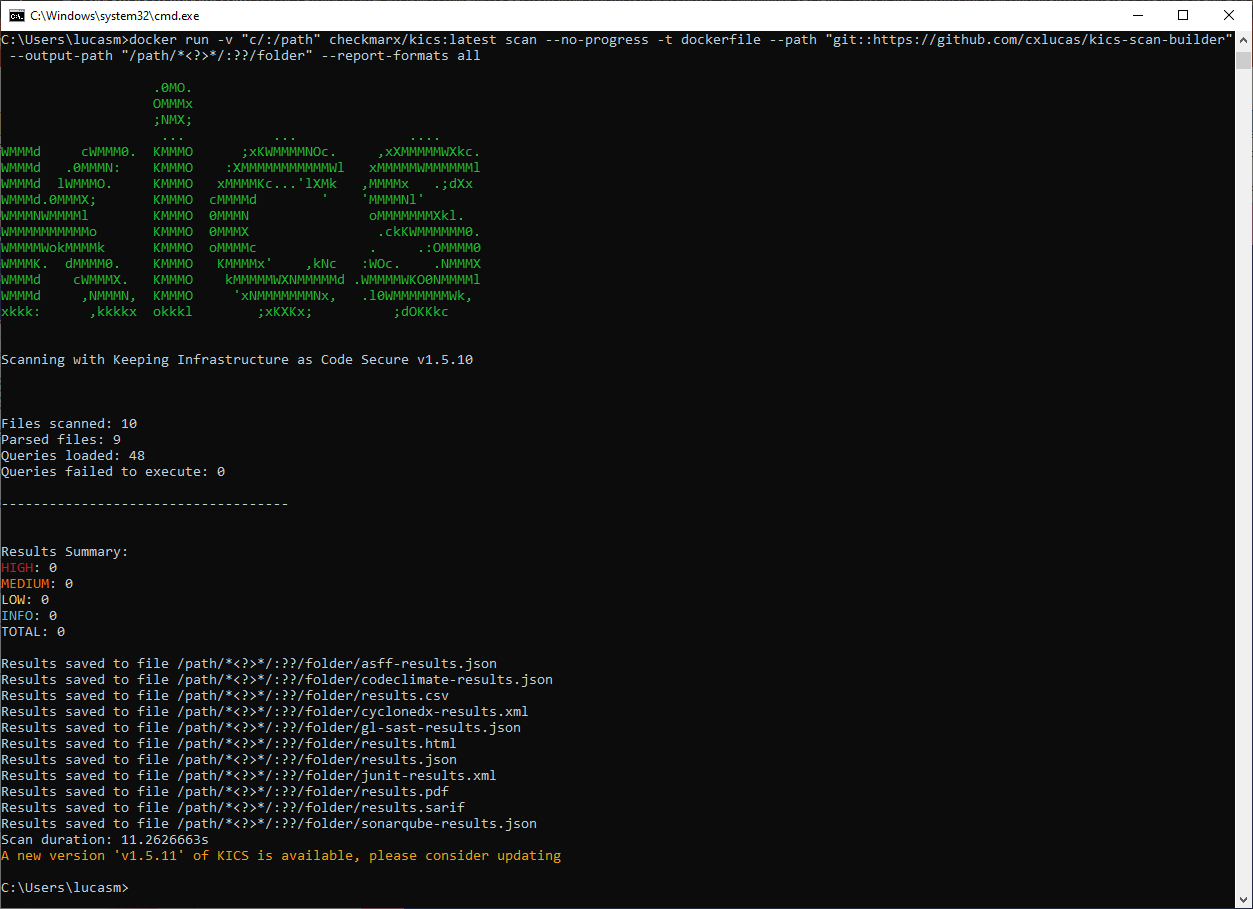Image resolution: width=1253 pixels, height=909 pixels.
Task: Click the dashed separator line text
Action: tap(145, 504)
